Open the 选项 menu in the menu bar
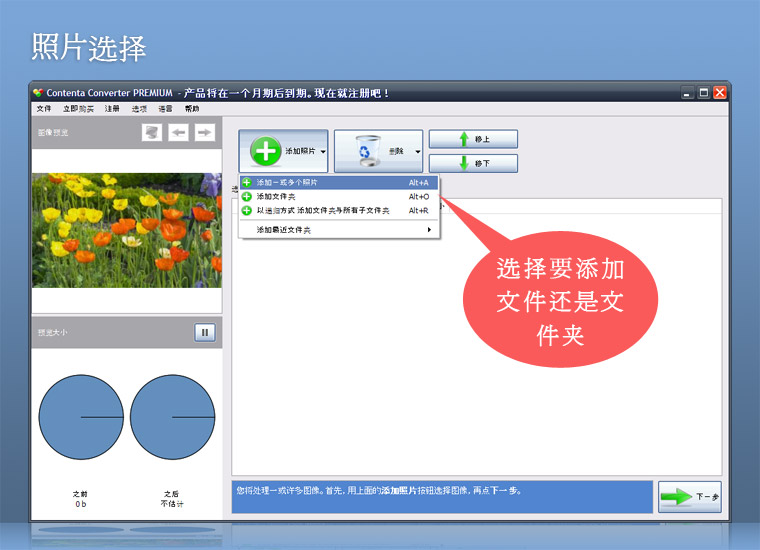Screen dimensions: 760x550 tap(139, 109)
